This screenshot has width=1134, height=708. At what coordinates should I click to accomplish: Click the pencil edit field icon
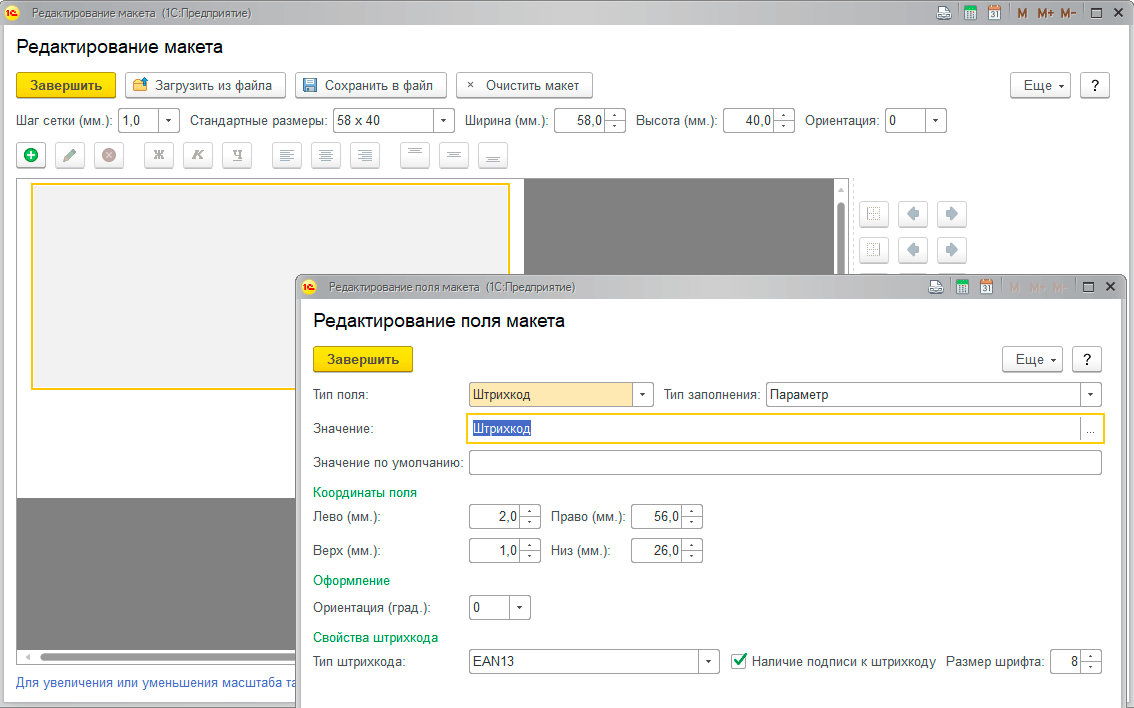point(70,155)
